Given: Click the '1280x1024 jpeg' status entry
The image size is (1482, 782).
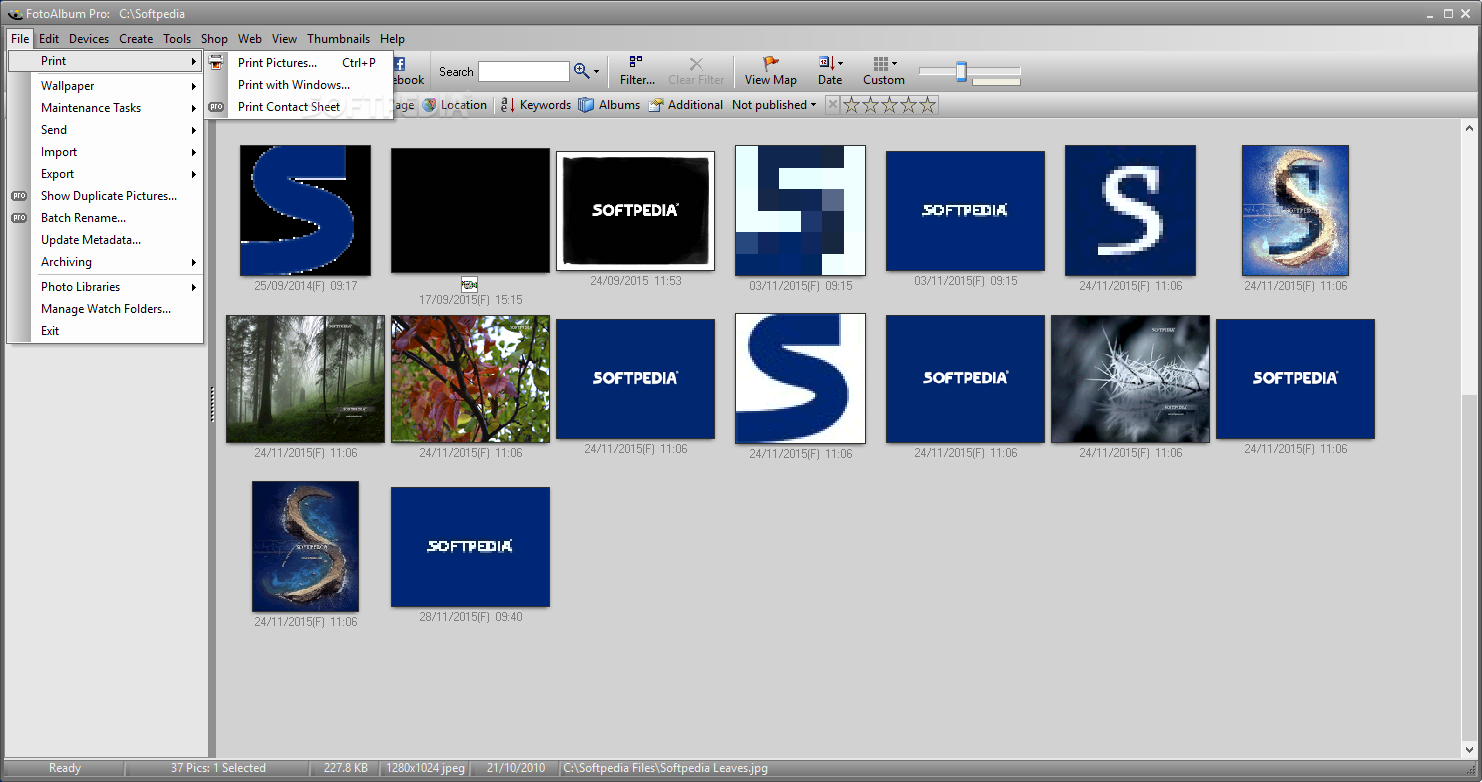Looking at the screenshot, I should (x=425, y=768).
